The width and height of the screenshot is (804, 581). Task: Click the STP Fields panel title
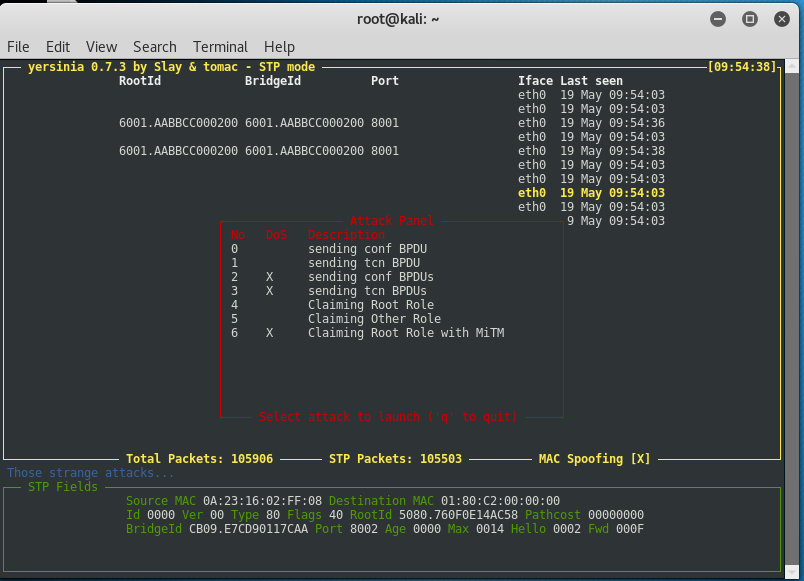(63, 487)
